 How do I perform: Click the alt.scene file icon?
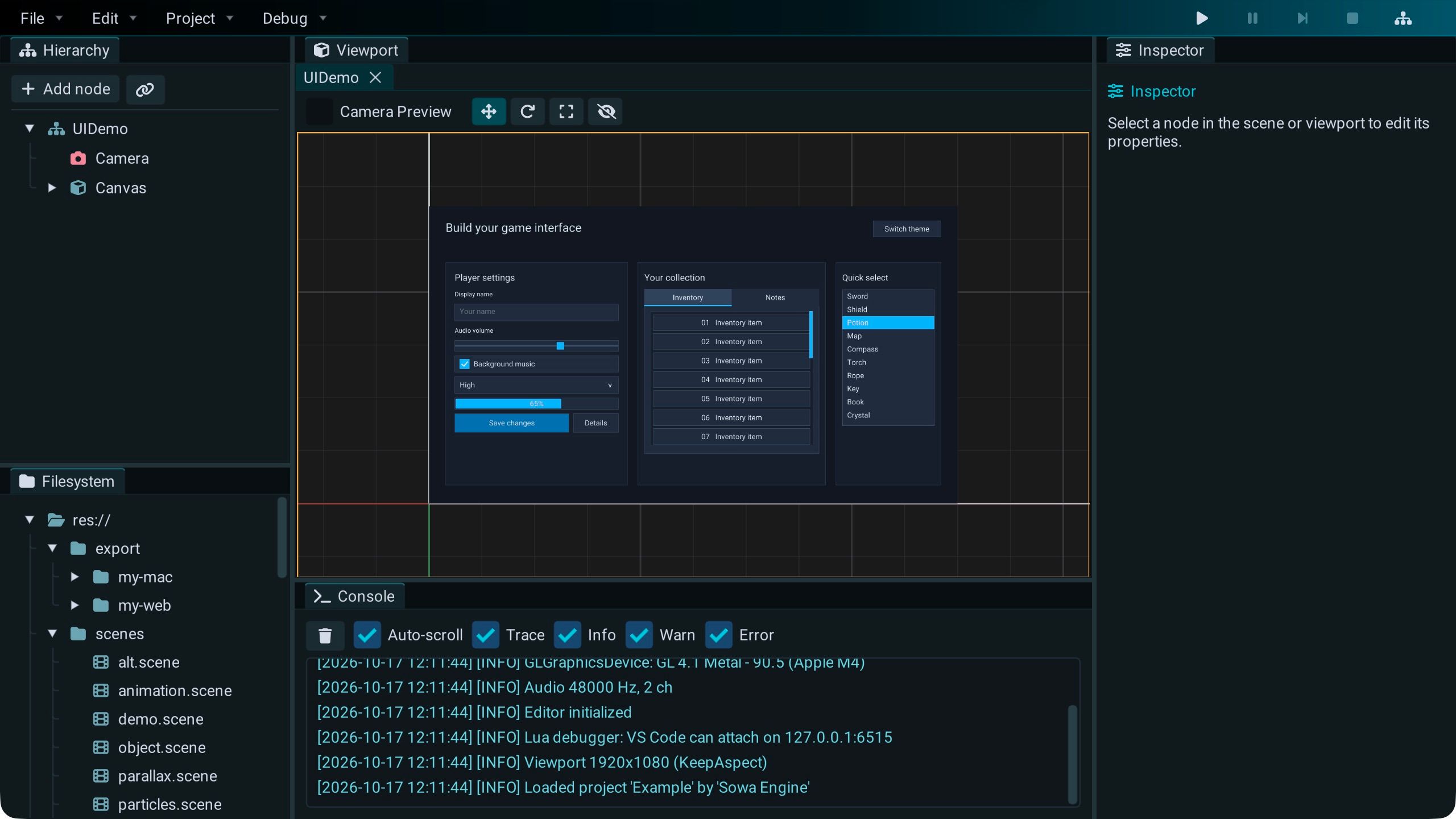tap(101, 662)
